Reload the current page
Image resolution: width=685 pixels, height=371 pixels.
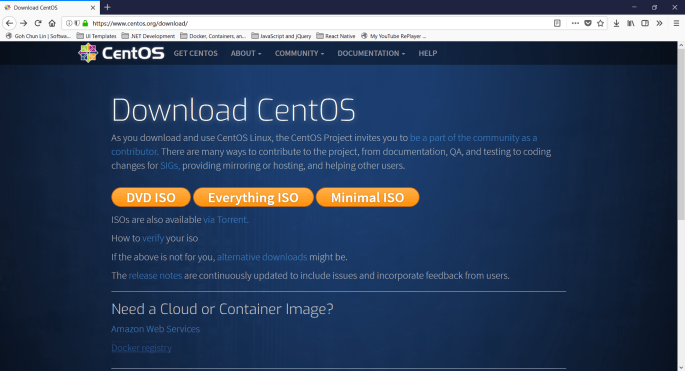click(38, 23)
